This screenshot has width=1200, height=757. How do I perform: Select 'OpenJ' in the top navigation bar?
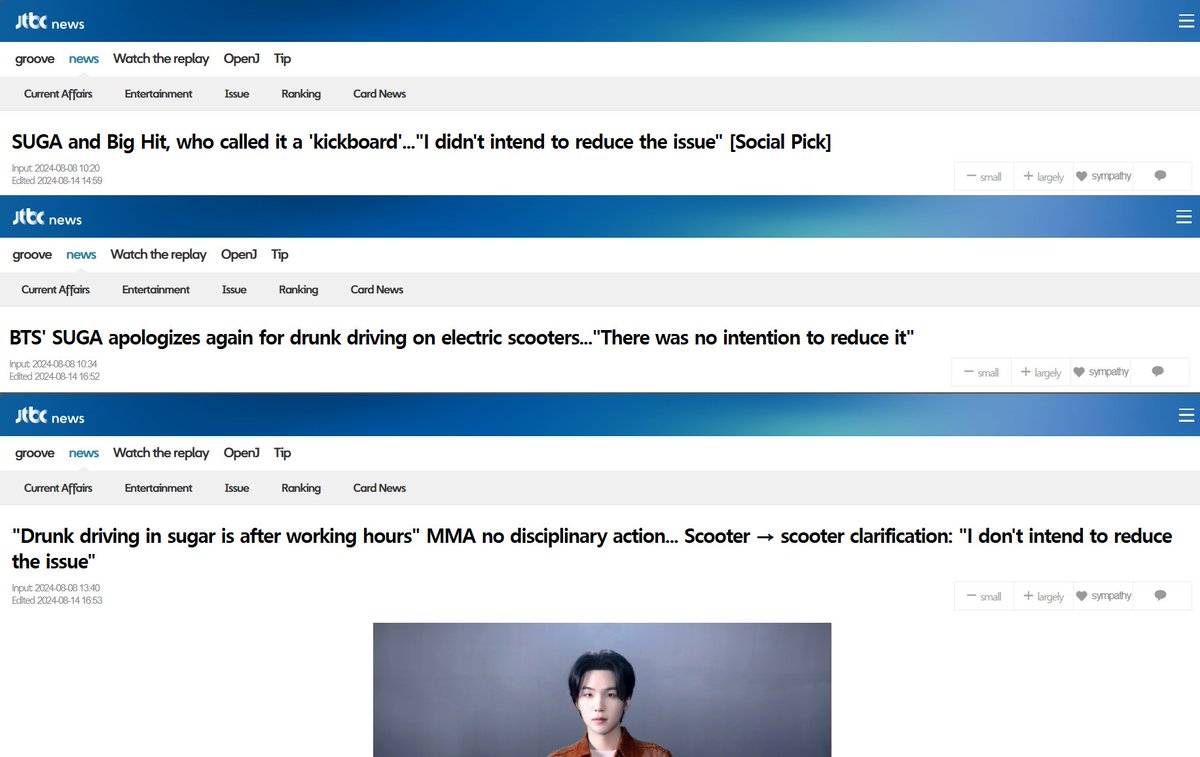click(x=241, y=59)
